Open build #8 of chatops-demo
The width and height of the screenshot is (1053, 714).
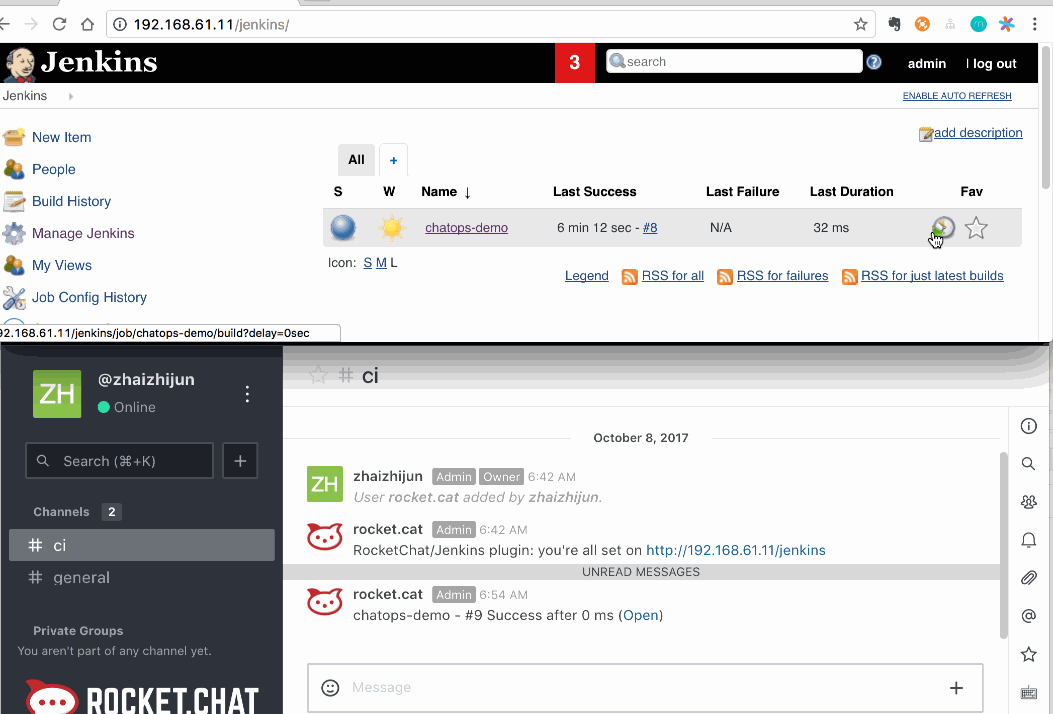[x=650, y=227]
